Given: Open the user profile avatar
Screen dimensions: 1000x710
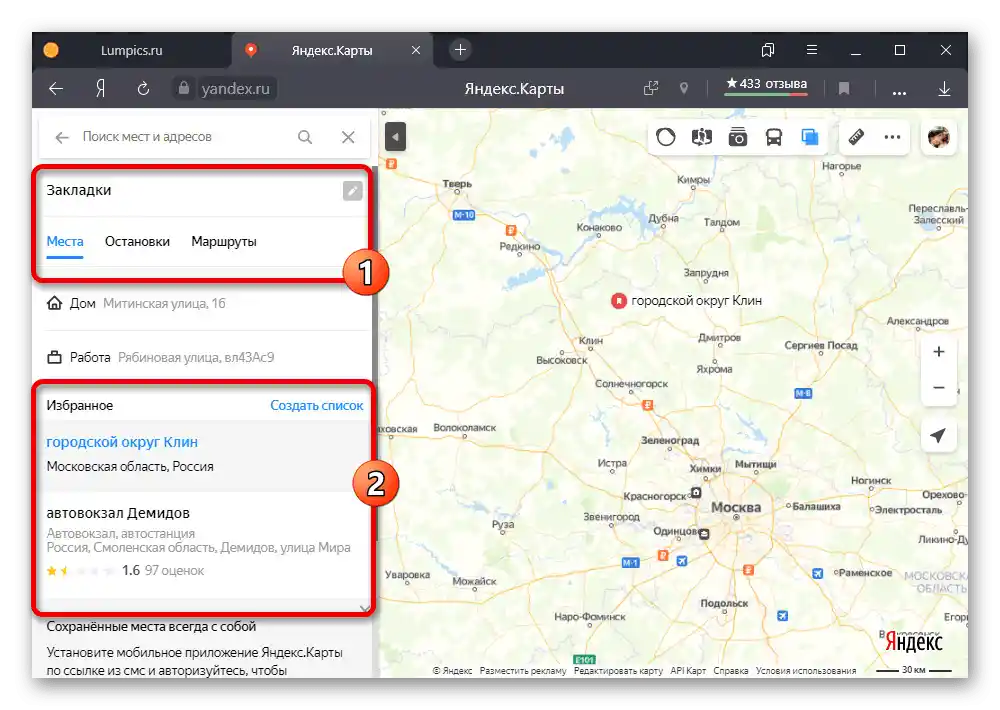Looking at the screenshot, I should (938, 137).
